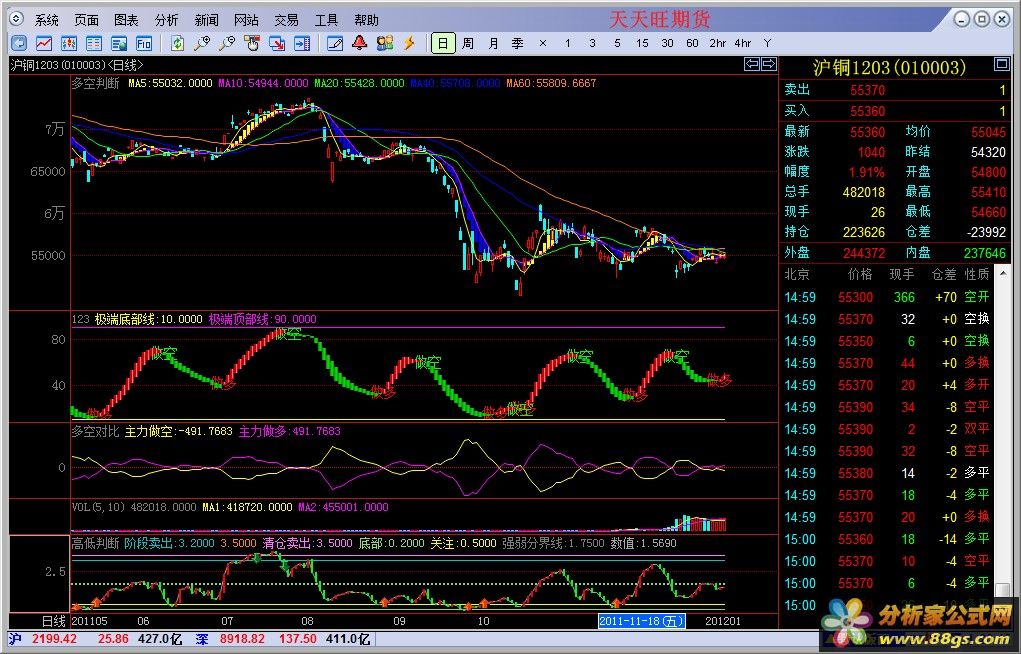Screen dimensions: 1021x654
Task: Click the zoom in magnifier icon
Action: point(202,43)
